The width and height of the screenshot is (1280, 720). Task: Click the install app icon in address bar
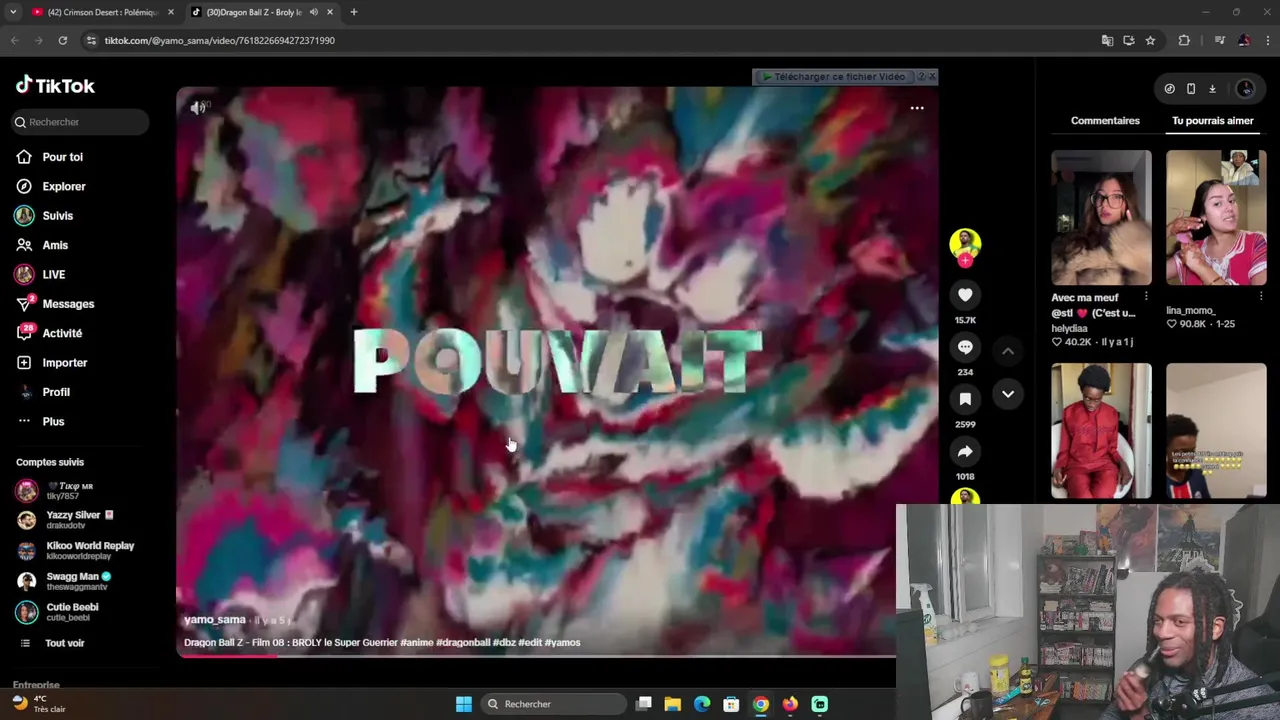(1129, 41)
